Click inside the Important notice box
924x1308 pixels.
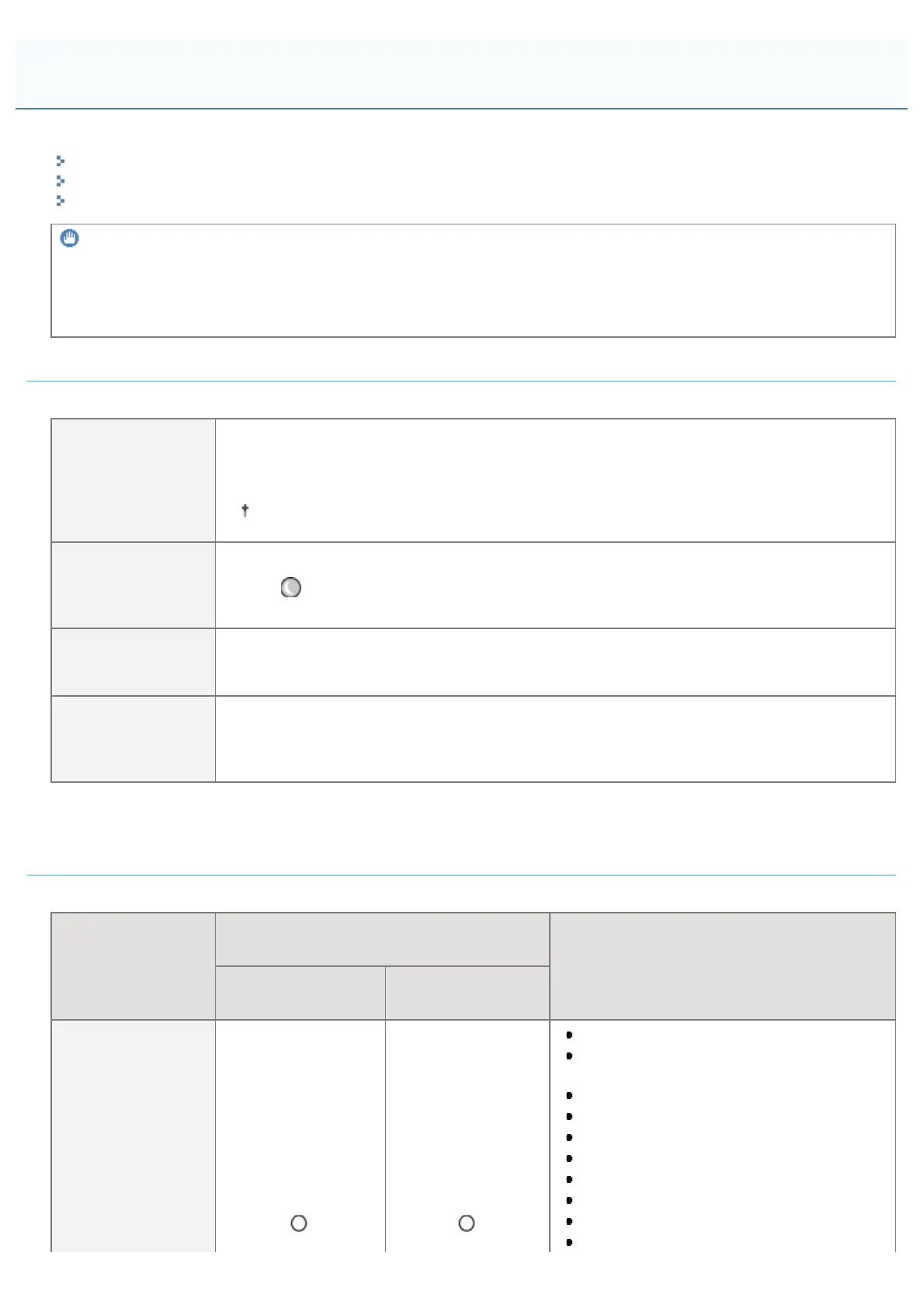coord(473,287)
